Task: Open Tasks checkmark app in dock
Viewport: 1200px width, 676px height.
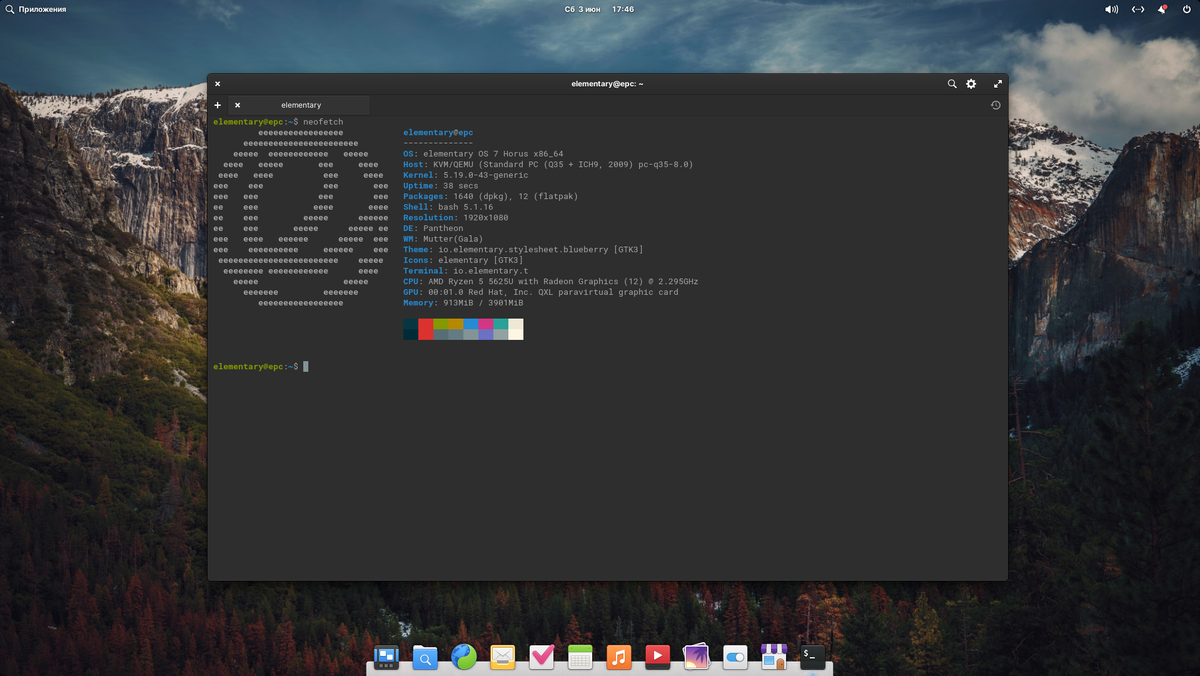Action: click(x=541, y=657)
